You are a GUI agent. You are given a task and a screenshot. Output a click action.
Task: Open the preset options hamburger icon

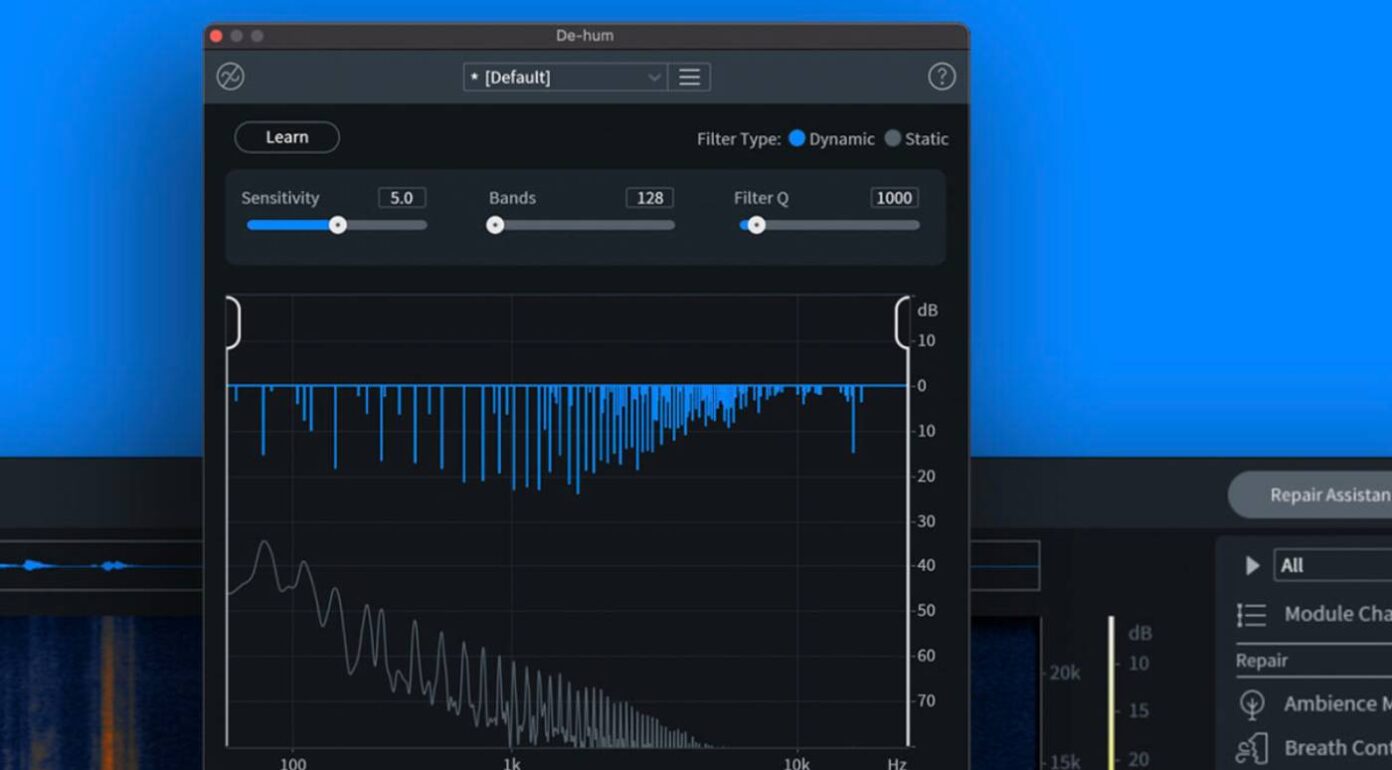(x=689, y=77)
